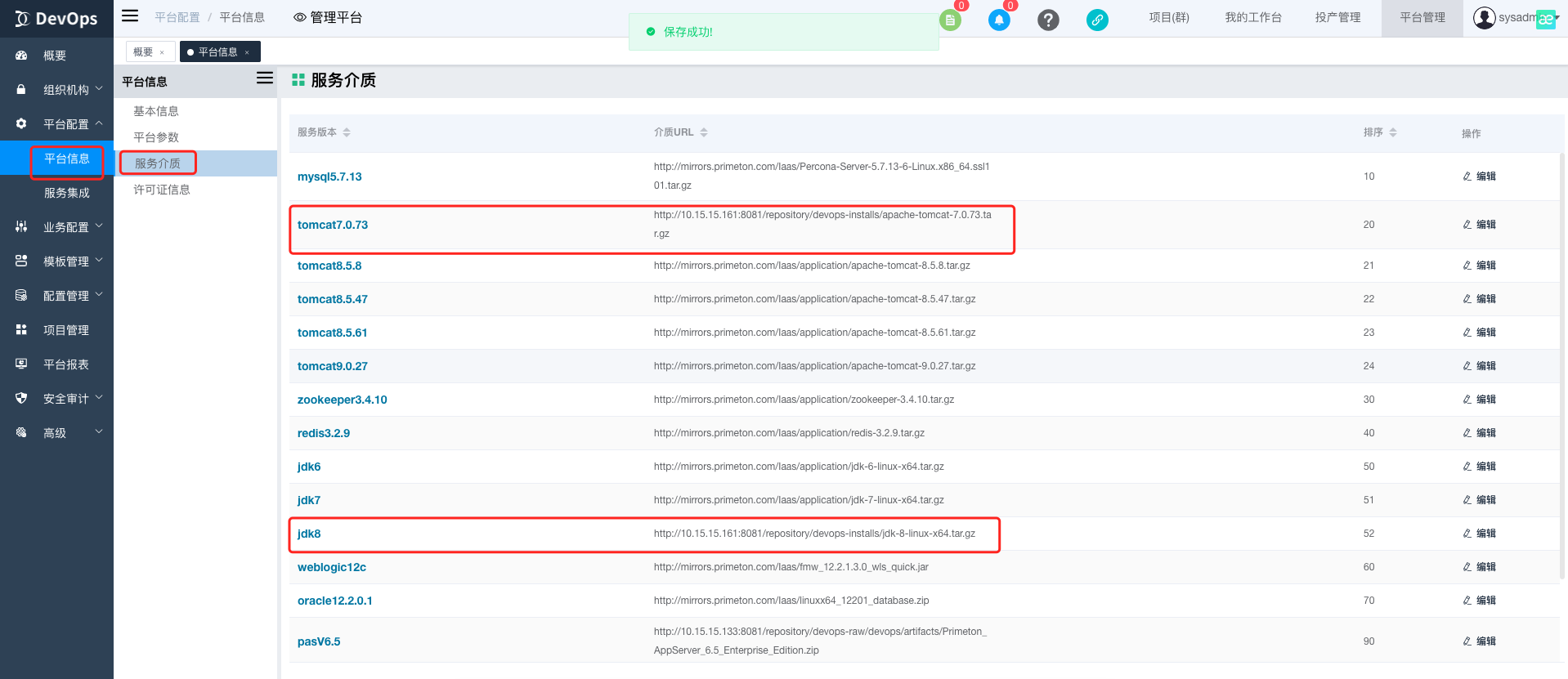Collapse the 平台信息 panel menu icon
Viewport: 1568px width, 679px height.
point(265,78)
